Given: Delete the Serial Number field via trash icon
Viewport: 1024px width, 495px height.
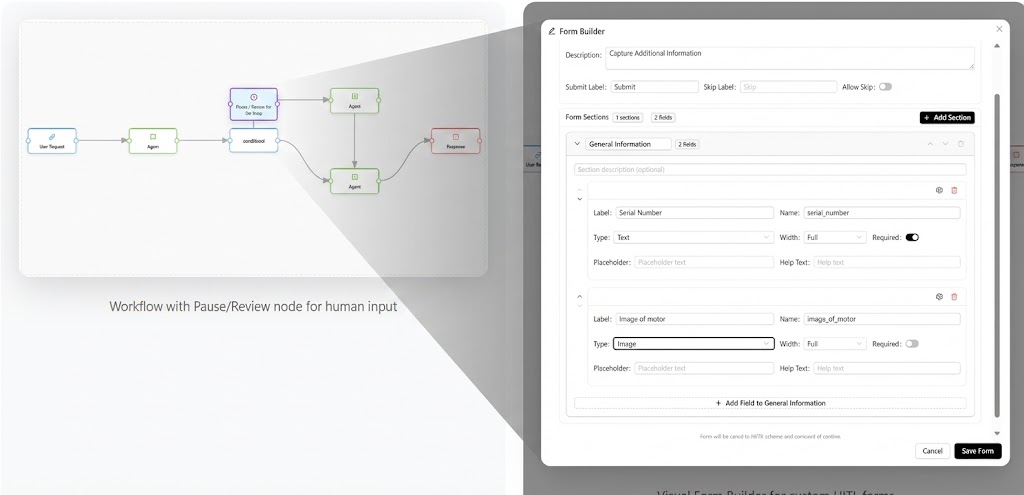Looking at the screenshot, I should click(954, 190).
